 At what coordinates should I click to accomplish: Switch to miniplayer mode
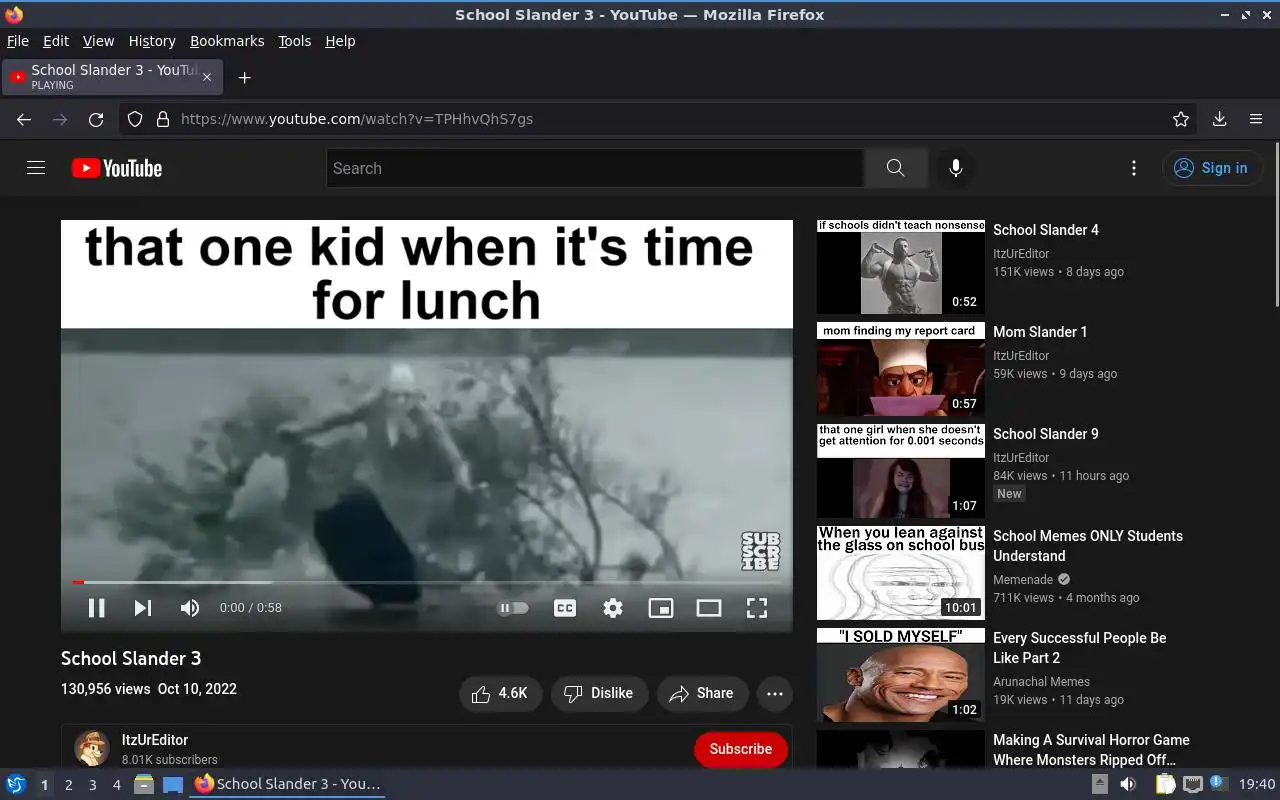point(661,608)
